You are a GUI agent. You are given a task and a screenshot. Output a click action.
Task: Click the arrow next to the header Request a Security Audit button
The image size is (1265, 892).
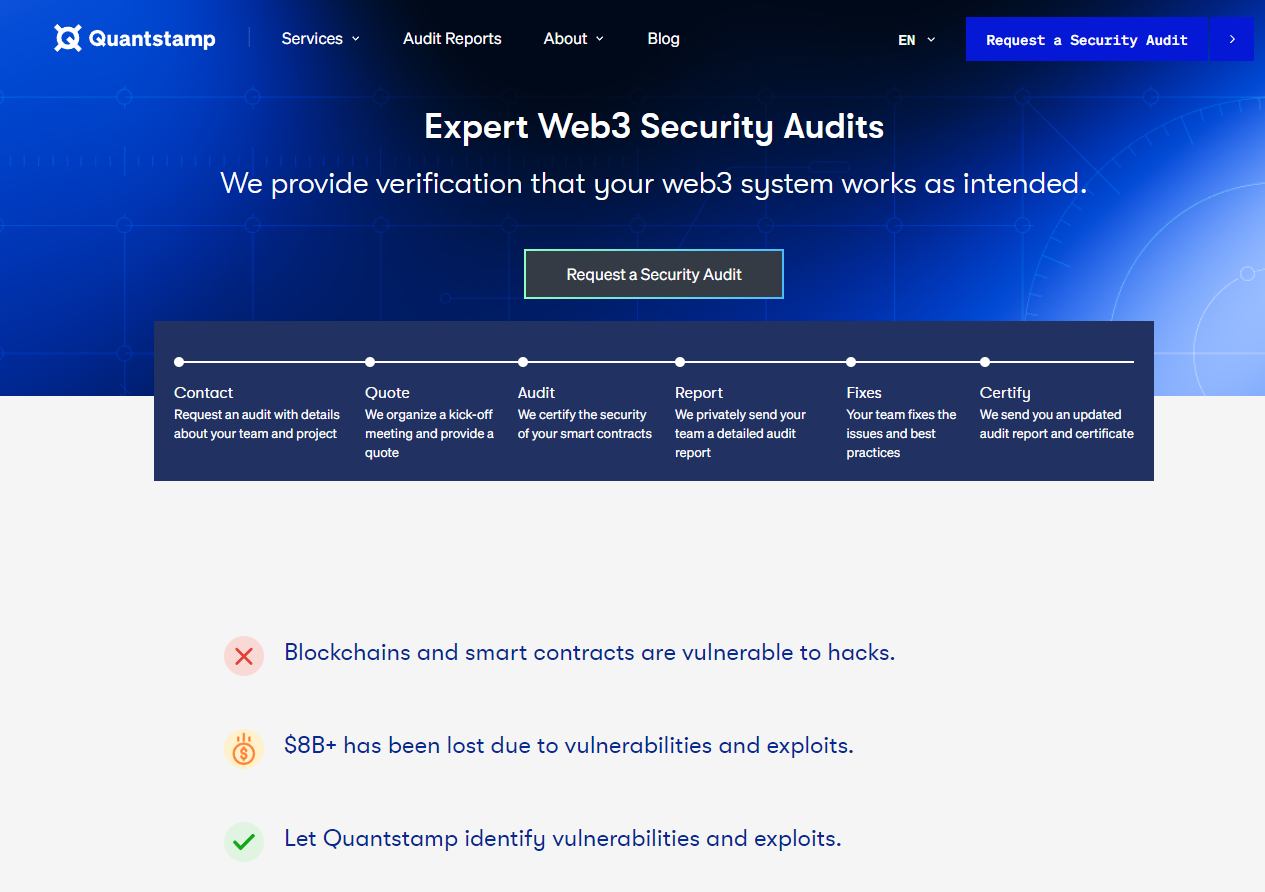(1232, 39)
